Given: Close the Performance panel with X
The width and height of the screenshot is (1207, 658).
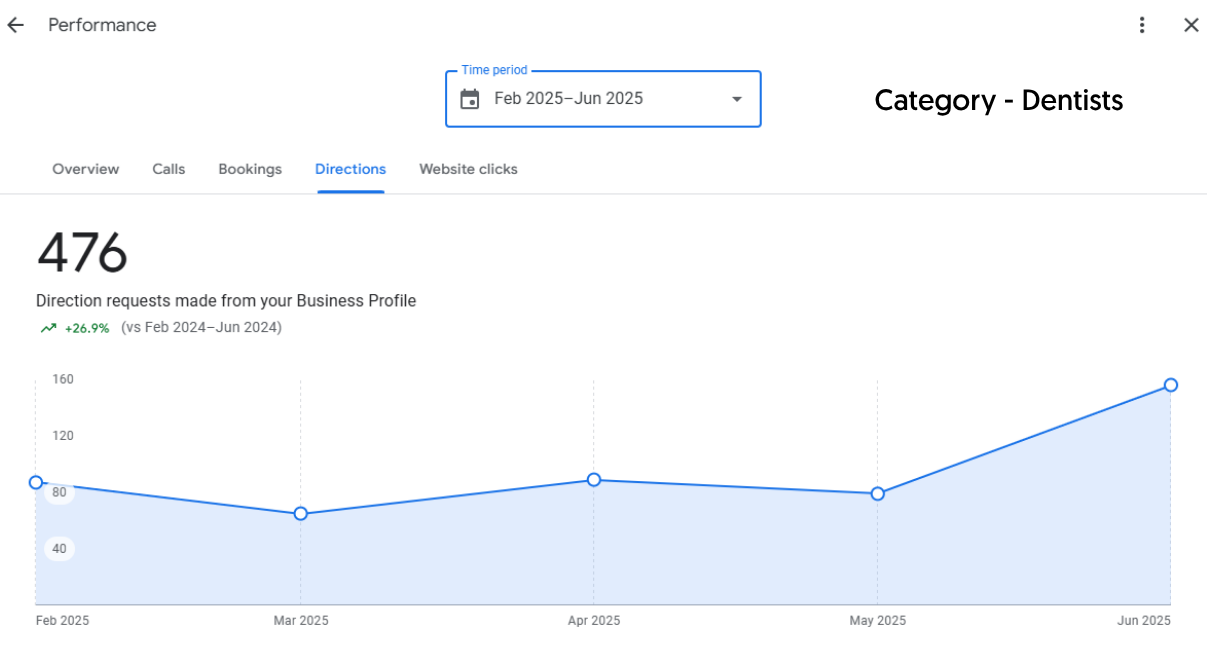Looking at the screenshot, I should pyautogui.click(x=1191, y=25).
